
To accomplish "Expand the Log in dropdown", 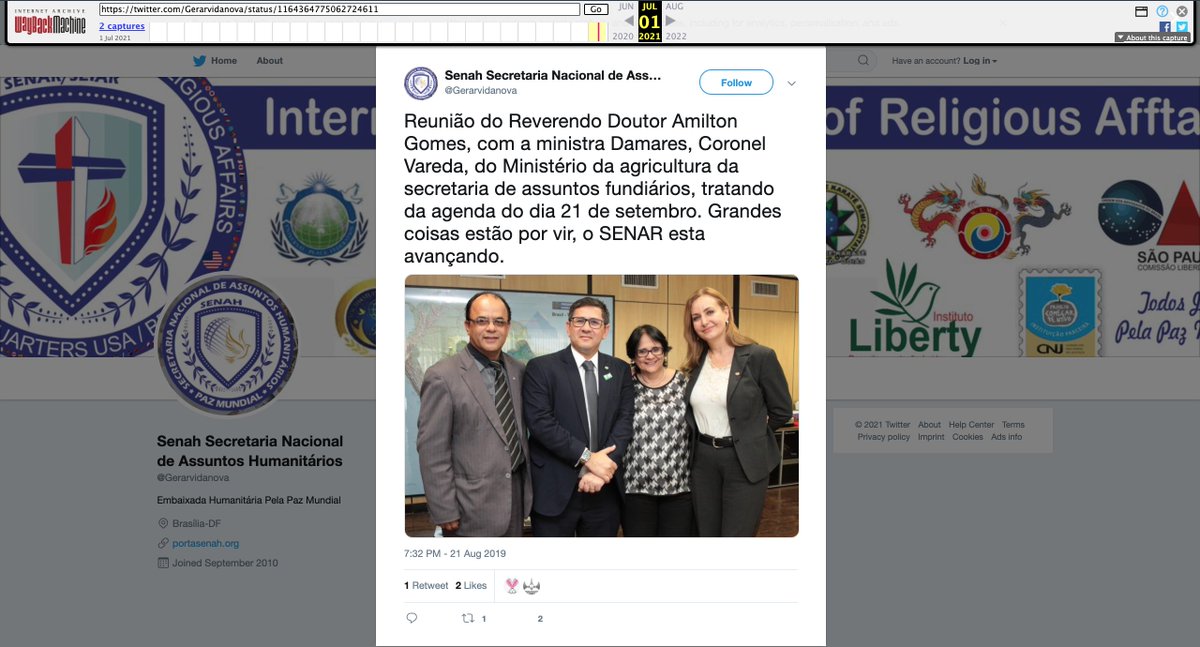I will pos(979,61).
